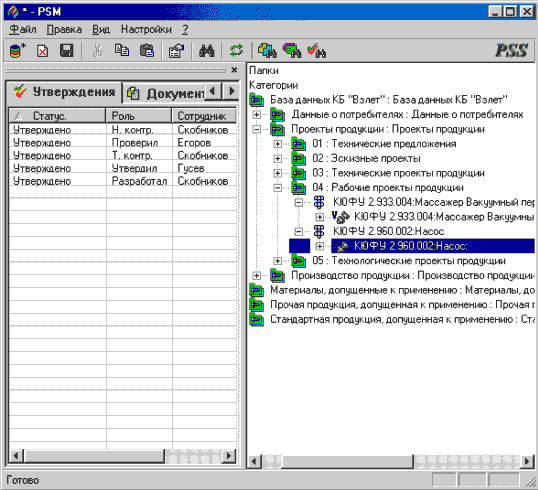This screenshot has height=490, width=538.
Task: Click the new database icon in toolbar
Action: point(17,51)
